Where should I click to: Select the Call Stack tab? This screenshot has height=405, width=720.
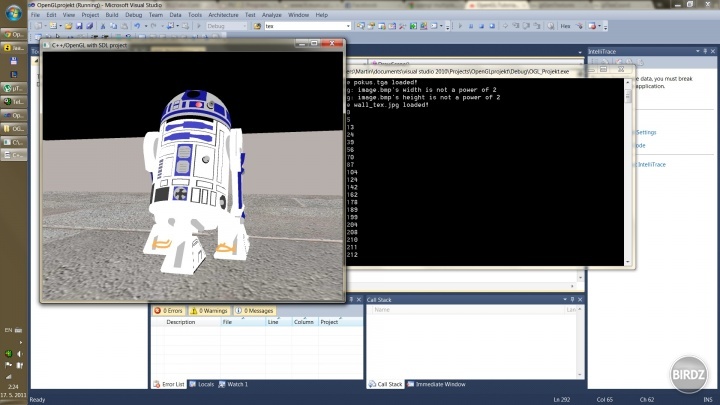pyautogui.click(x=385, y=384)
